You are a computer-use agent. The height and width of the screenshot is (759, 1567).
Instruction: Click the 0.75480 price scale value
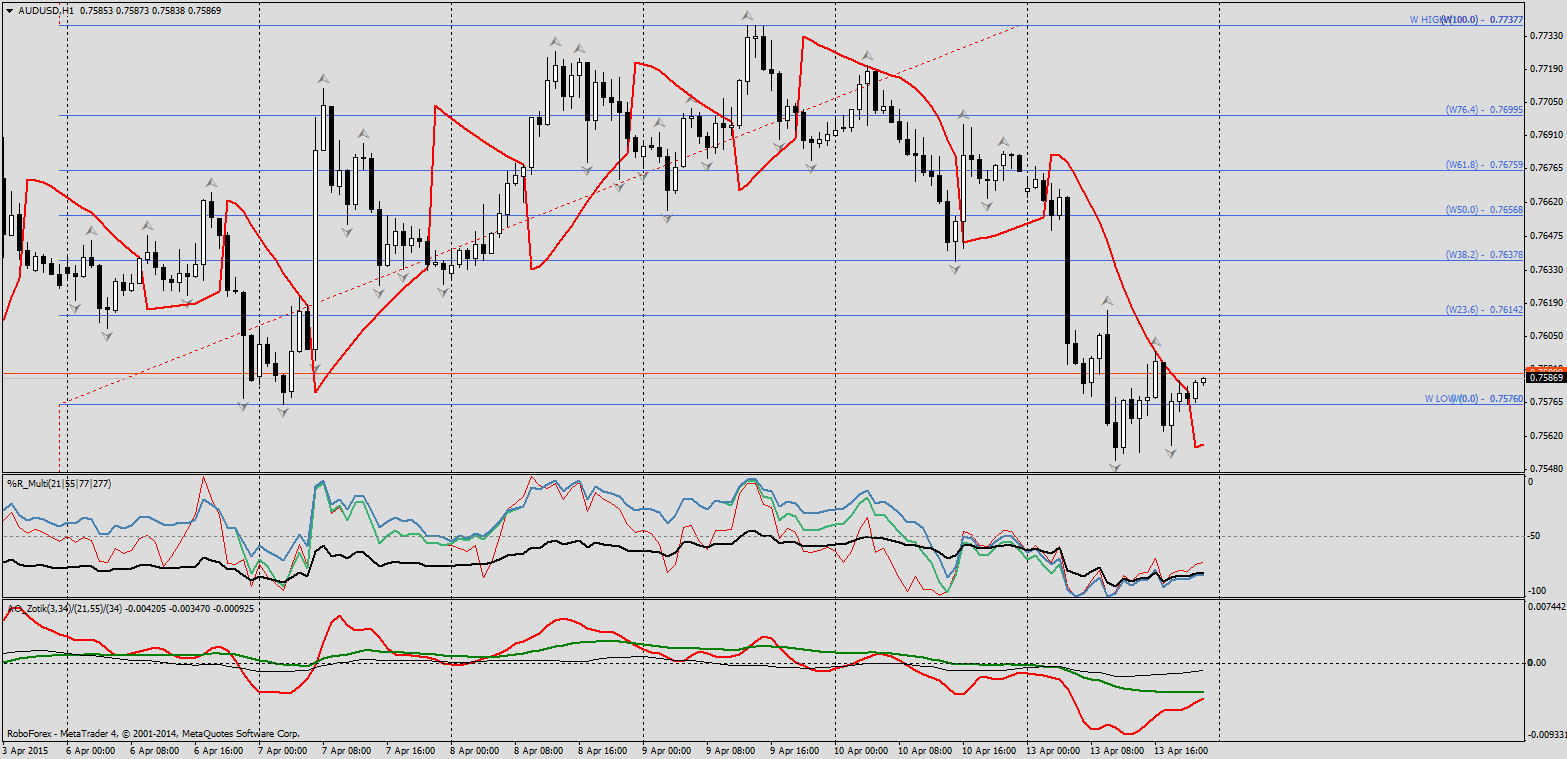1546,469
